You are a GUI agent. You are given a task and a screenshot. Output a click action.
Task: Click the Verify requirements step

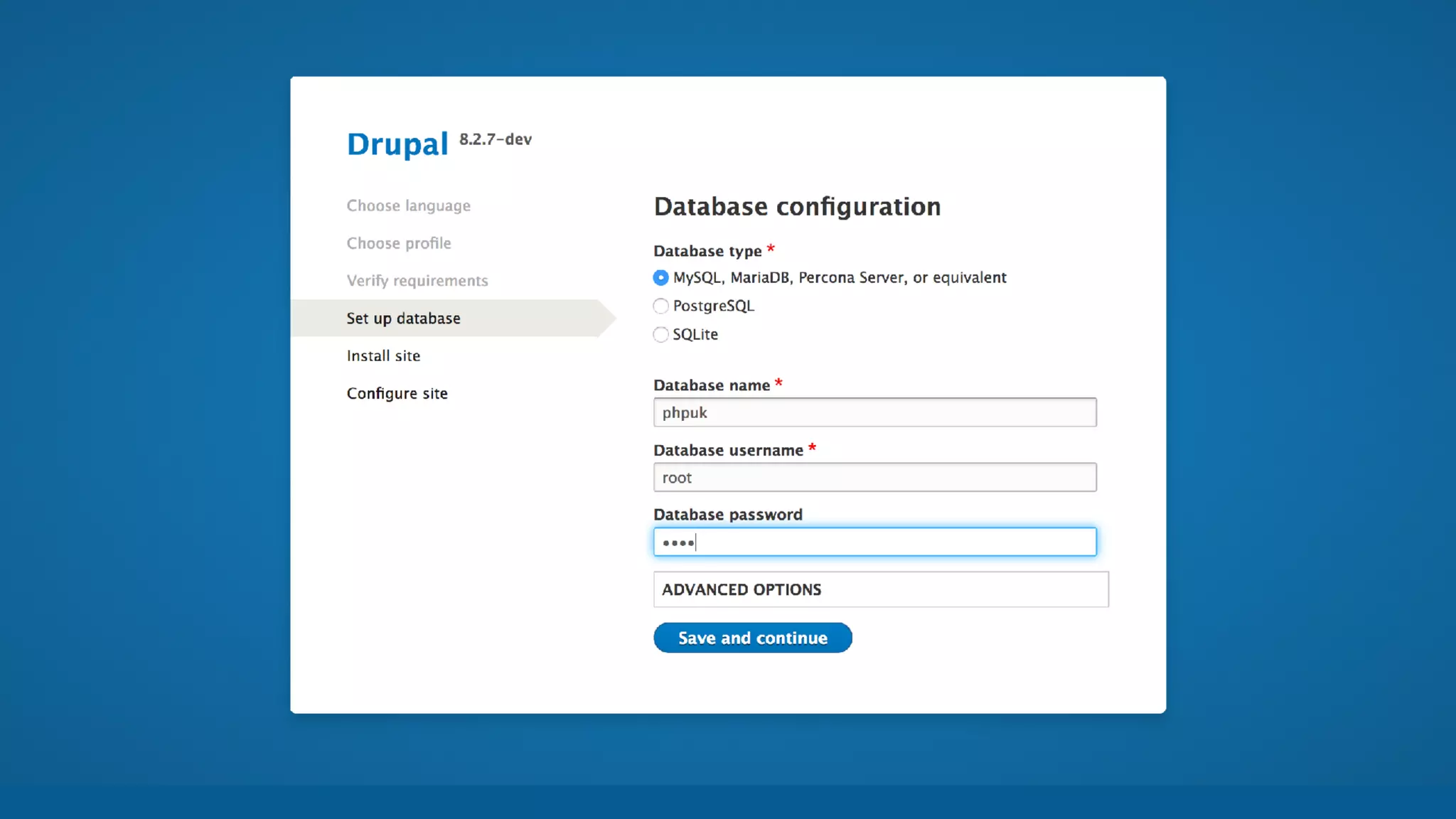[x=417, y=281]
